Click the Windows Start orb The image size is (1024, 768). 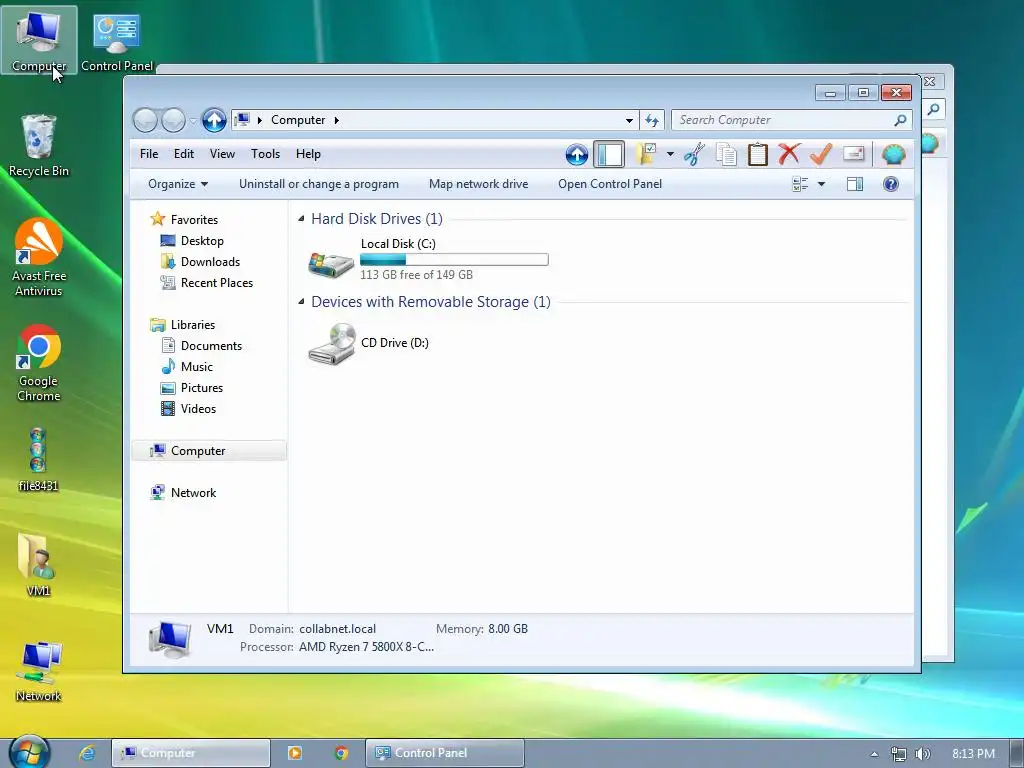(x=29, y=752)
